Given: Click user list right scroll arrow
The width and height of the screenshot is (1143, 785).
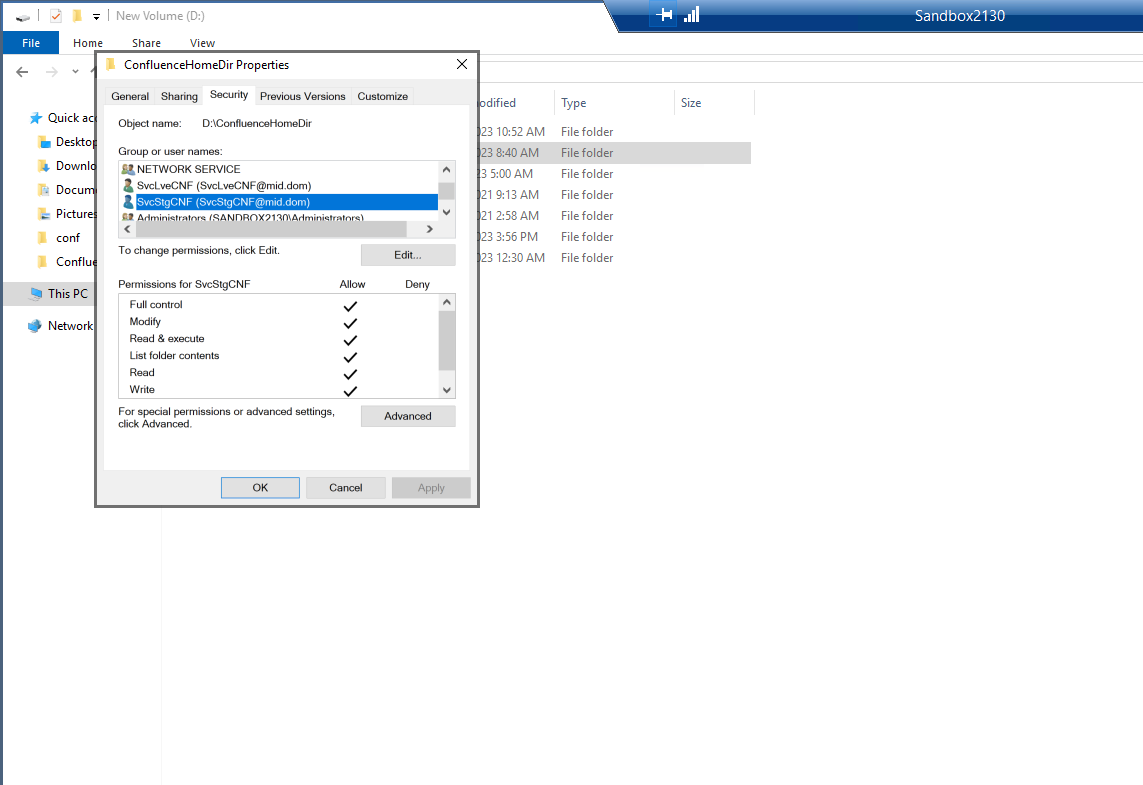Looking at the screenshot, I should pyautogui.click(x=430, y=229).
